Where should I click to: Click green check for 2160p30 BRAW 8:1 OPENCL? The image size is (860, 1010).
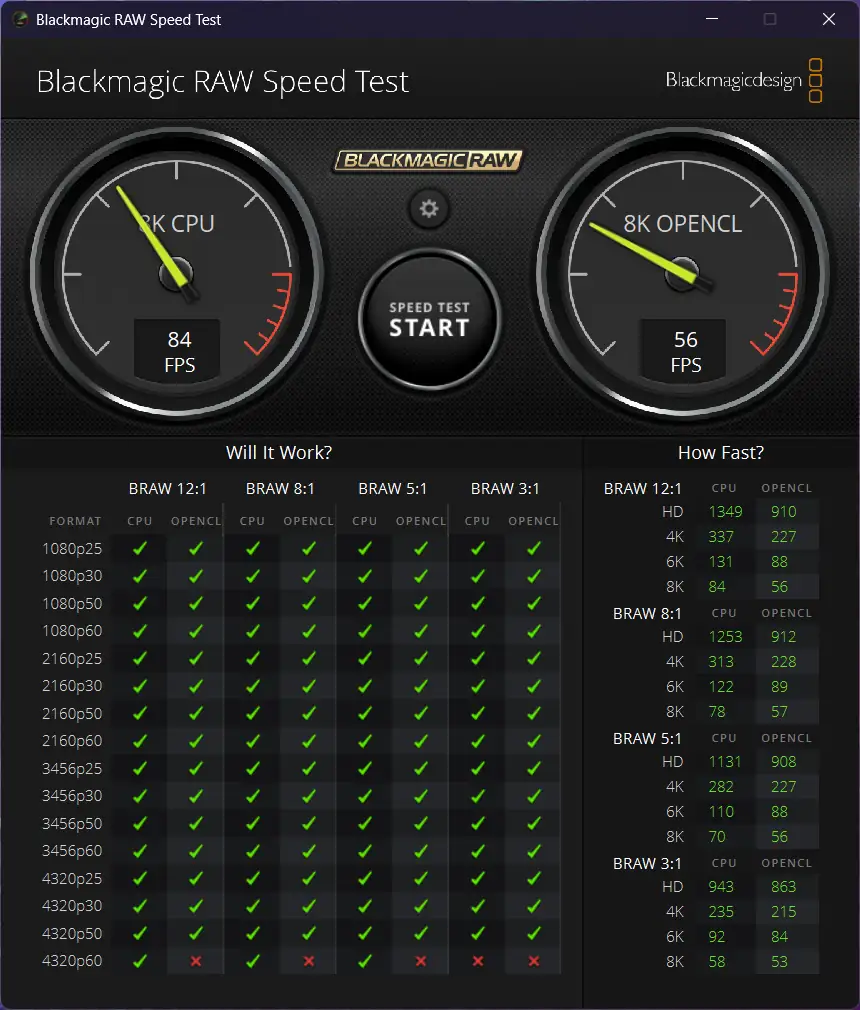(309, 686)
